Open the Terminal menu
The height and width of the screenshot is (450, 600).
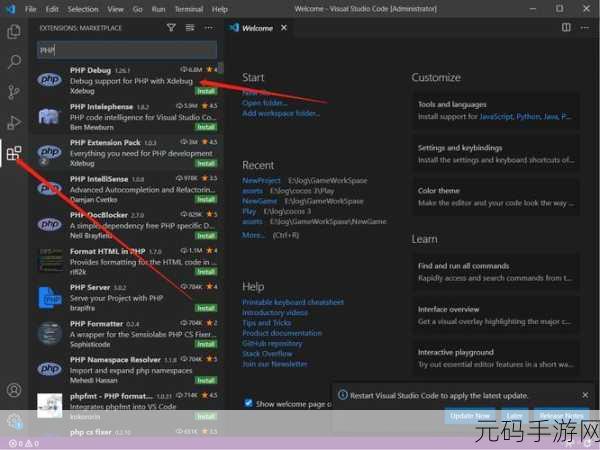tap(189, 9)
